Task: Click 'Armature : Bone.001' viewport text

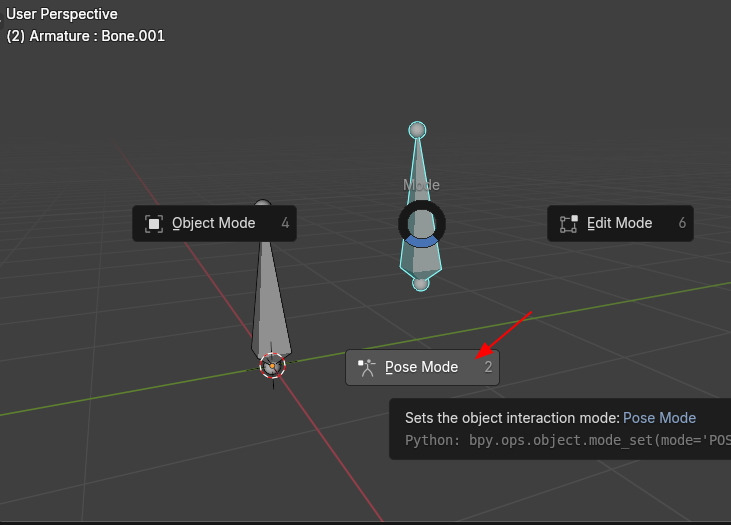Action: (x=97, y=36)
